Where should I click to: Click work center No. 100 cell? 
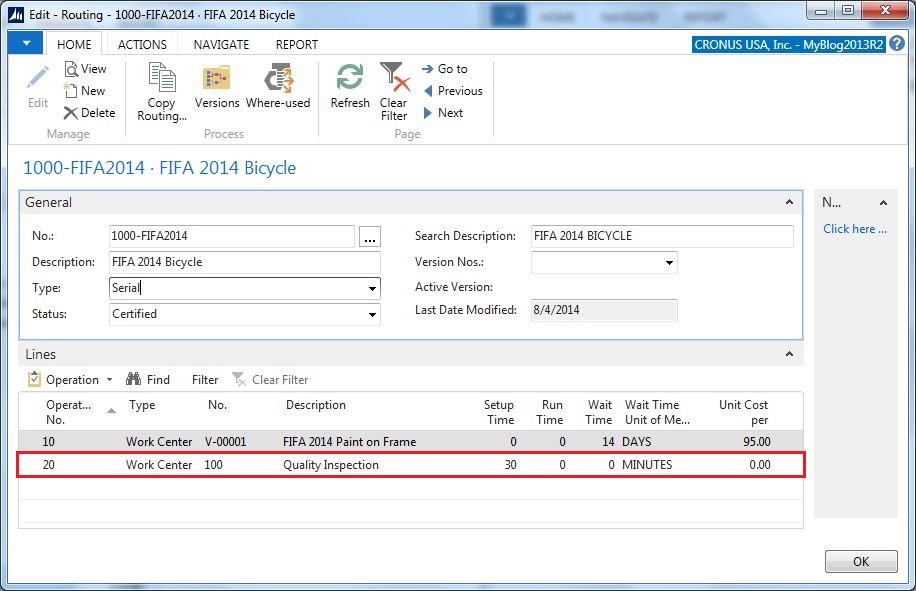tap(213, 465)
